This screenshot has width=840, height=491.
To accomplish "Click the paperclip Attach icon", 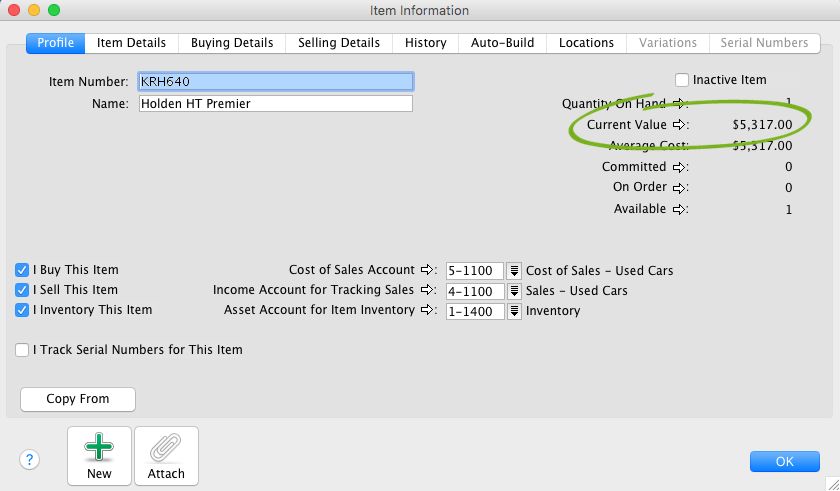I will pos(166,448).
